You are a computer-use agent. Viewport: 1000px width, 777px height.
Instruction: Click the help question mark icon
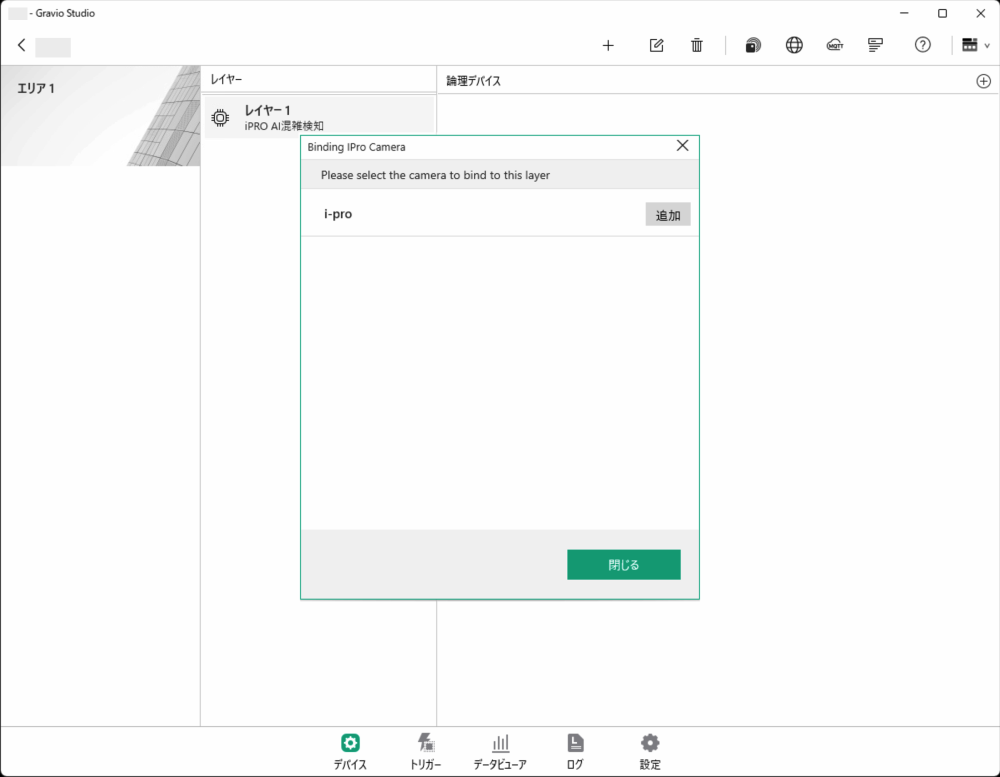tap(923, 45)
